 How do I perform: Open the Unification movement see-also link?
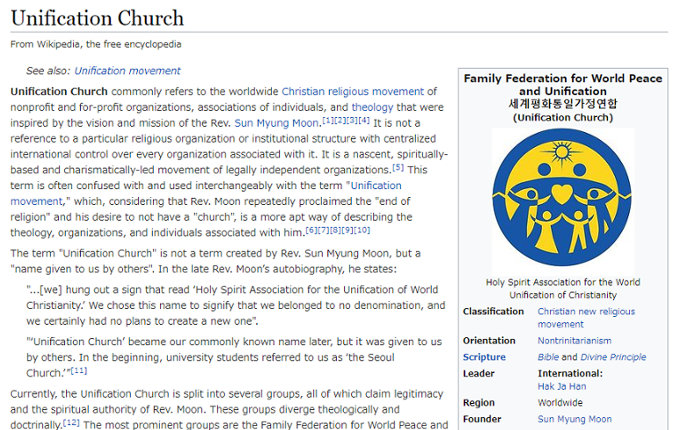point(127,71)
